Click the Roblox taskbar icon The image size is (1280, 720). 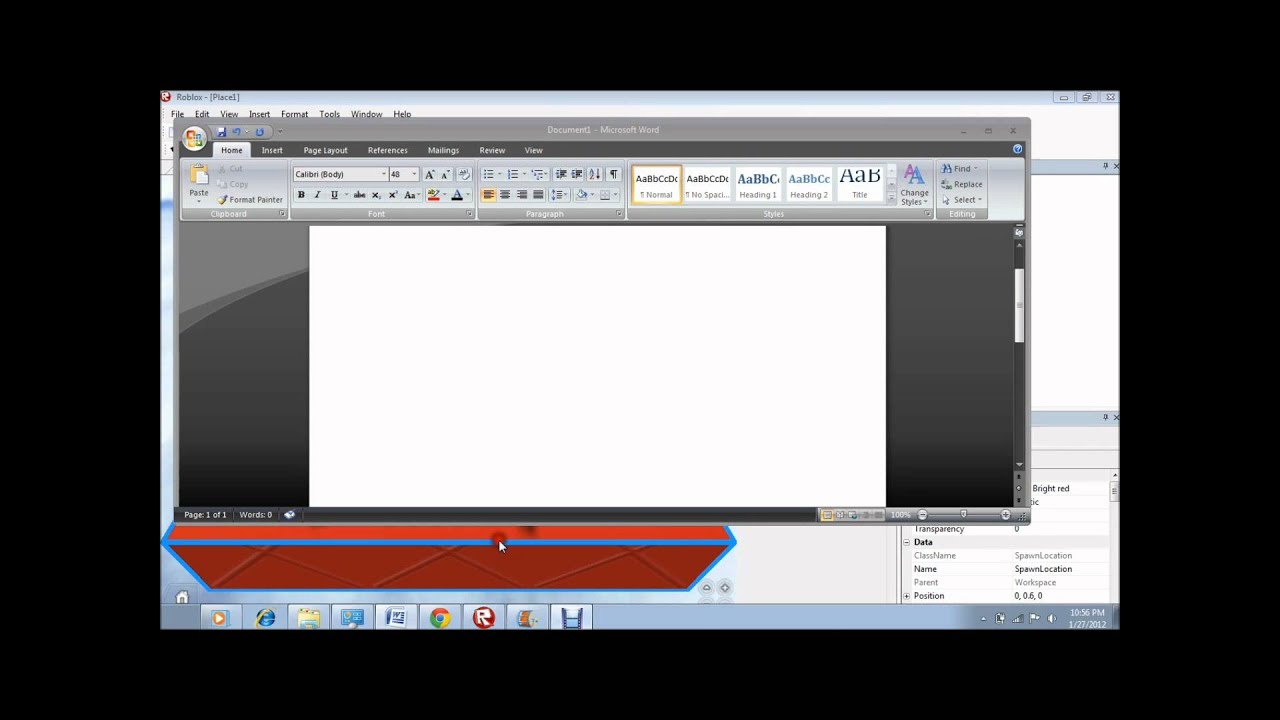(484, 619)
